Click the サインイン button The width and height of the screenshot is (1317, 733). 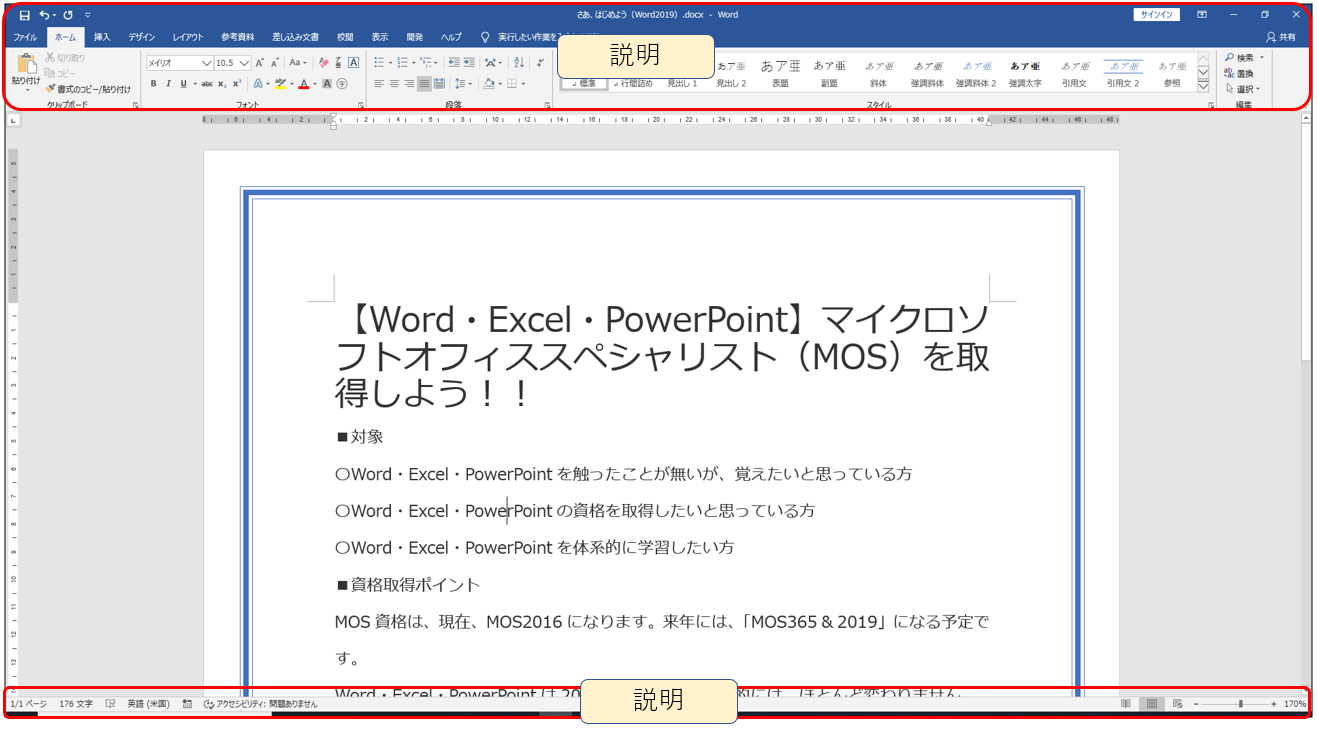1157,15
